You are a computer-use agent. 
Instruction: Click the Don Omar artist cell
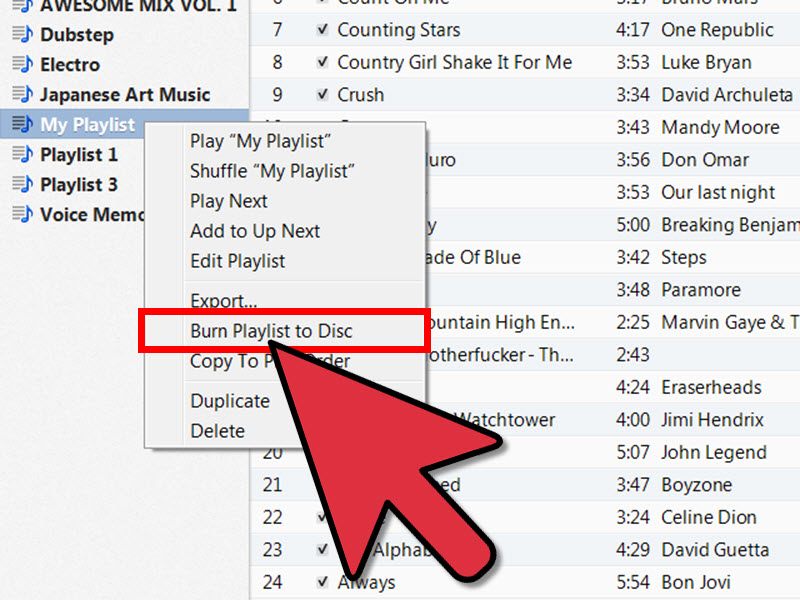tap(705, 160)
